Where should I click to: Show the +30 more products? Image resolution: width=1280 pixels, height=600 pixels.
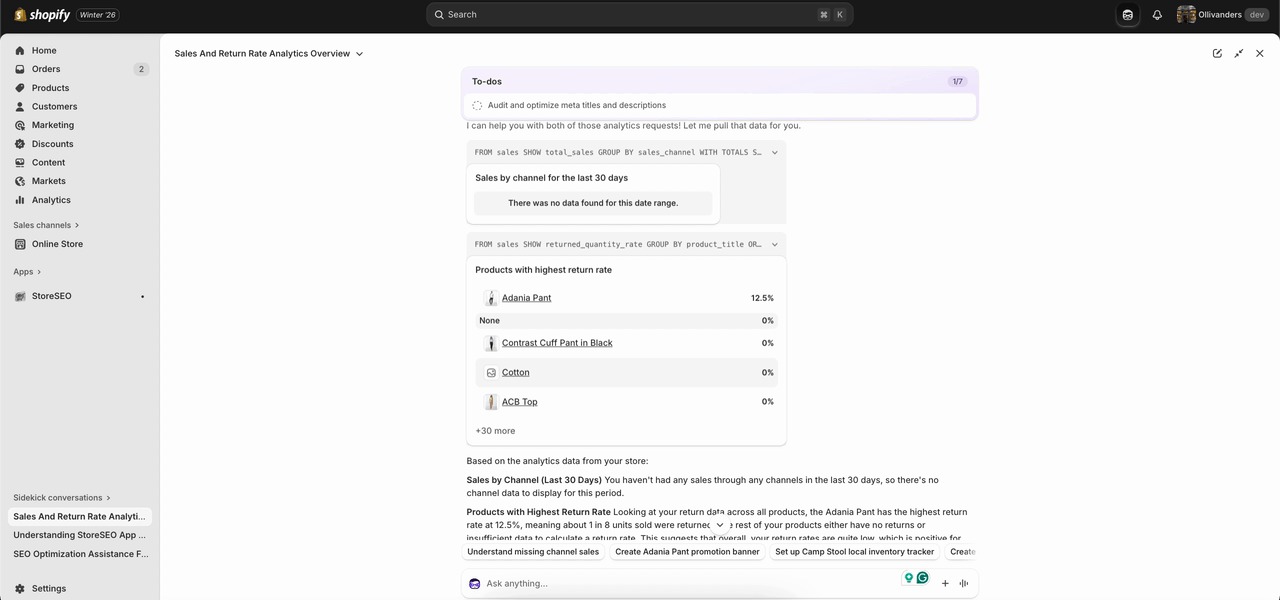pos(495,431)
